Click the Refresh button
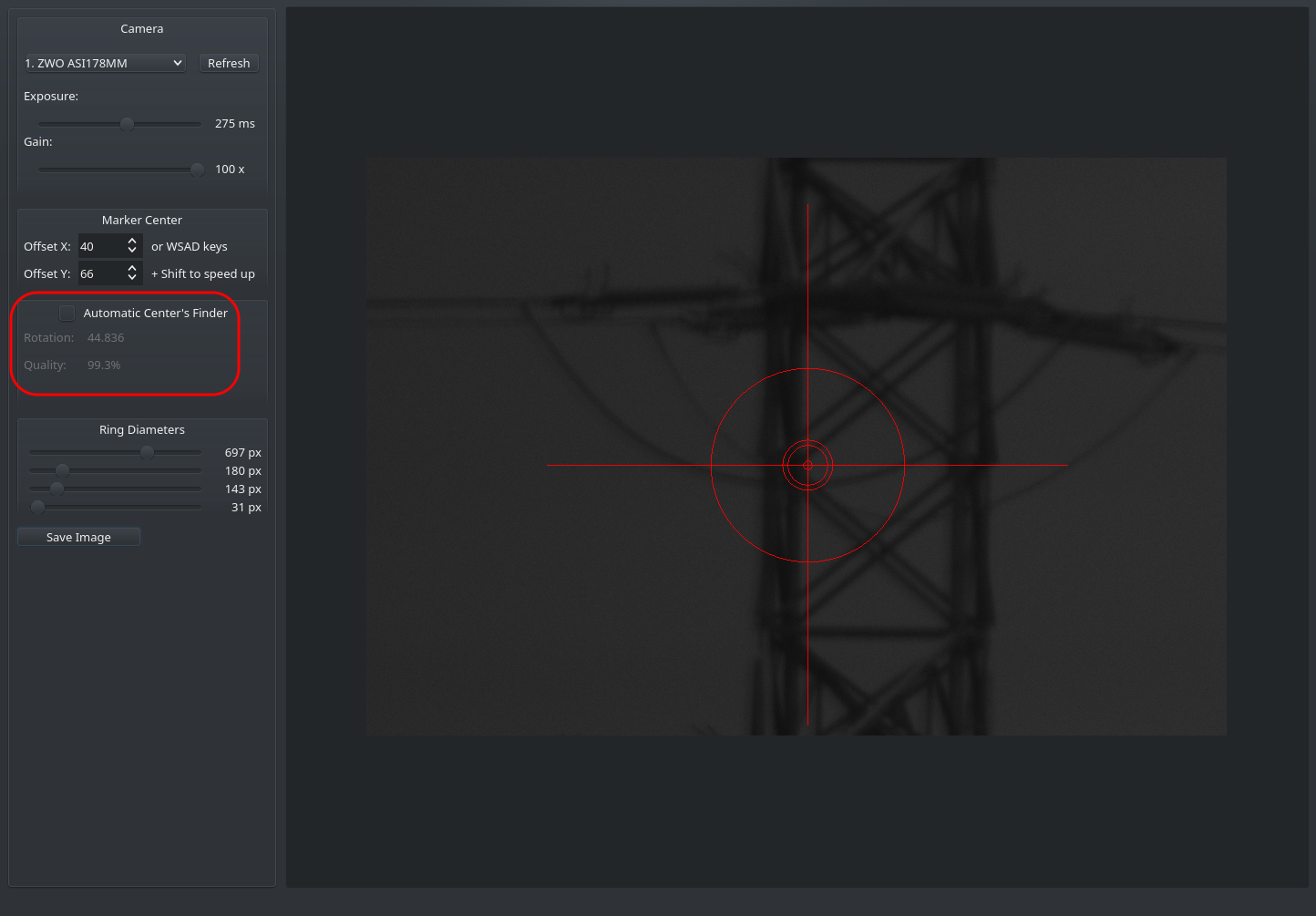This screenshot has width=1316, height=916. (x=229, y=63)
